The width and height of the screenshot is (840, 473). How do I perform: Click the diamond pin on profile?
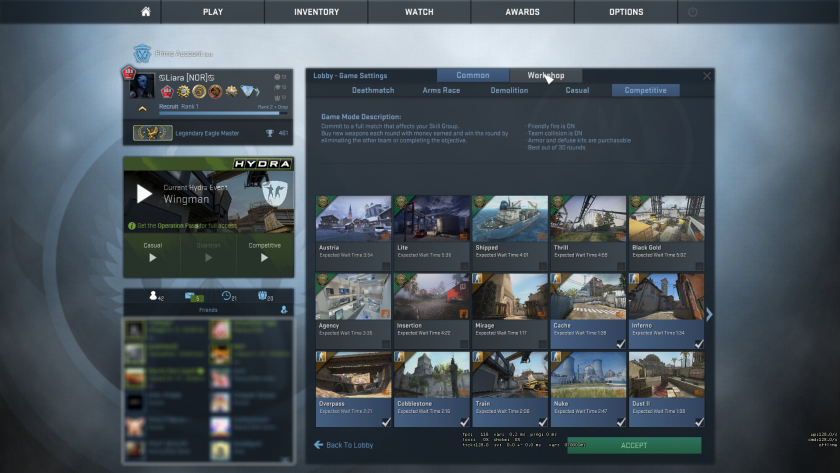coord(248,92)
